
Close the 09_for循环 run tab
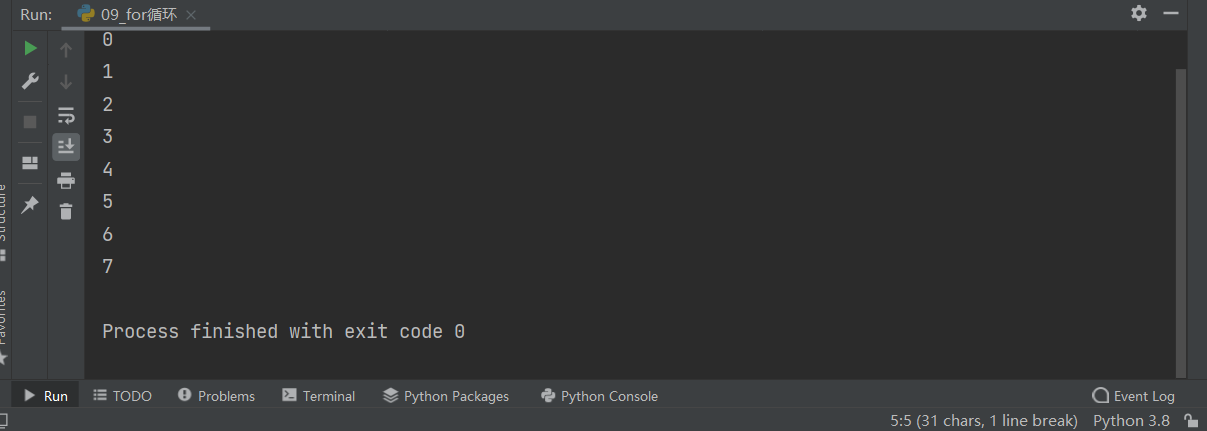pyautogui.click(x=191, y=15)
